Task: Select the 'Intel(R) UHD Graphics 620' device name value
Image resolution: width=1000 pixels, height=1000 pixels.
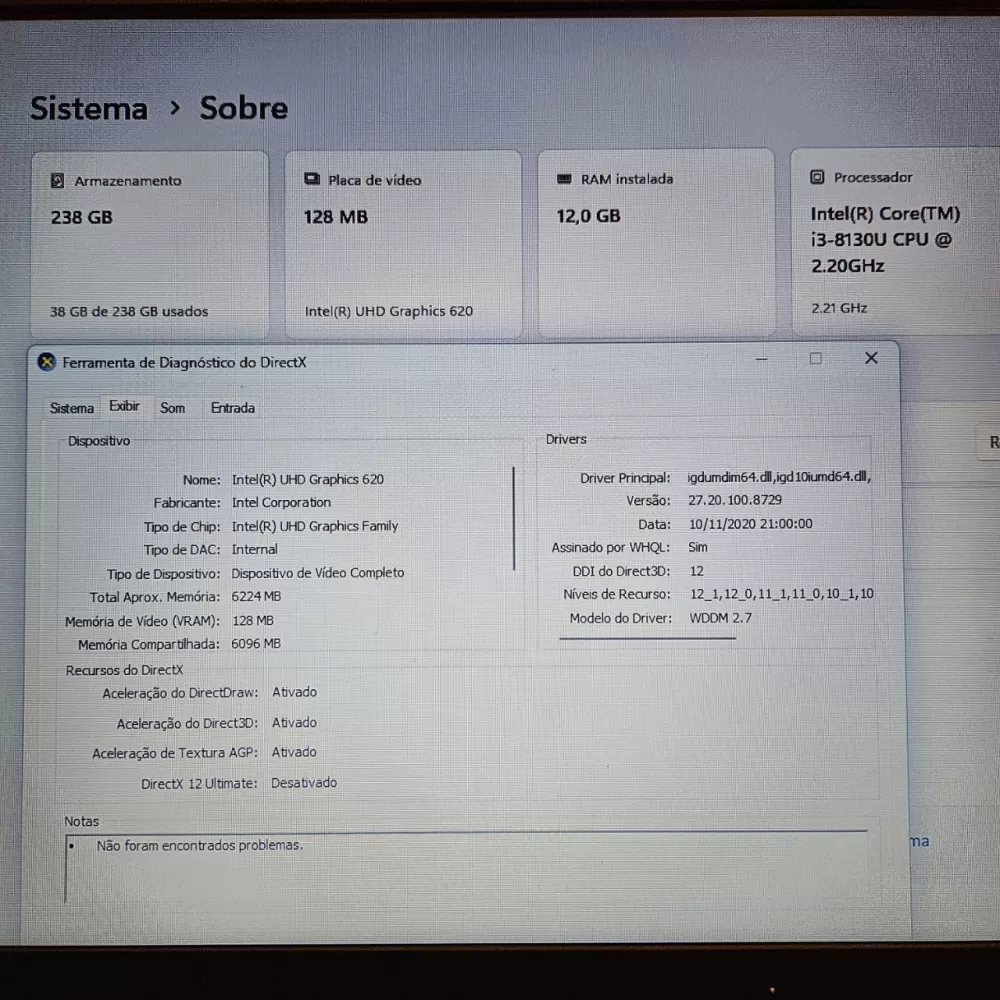Action: point(308,480)
